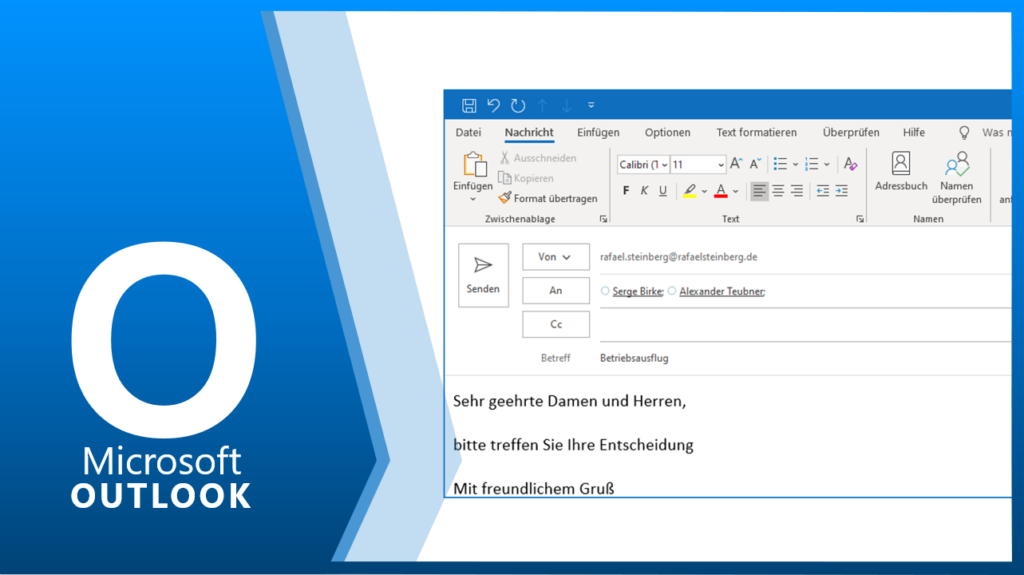Click the Betreff field with Betriebsausflug
This screenshot has width=1024, height=575.
[805, 358]
